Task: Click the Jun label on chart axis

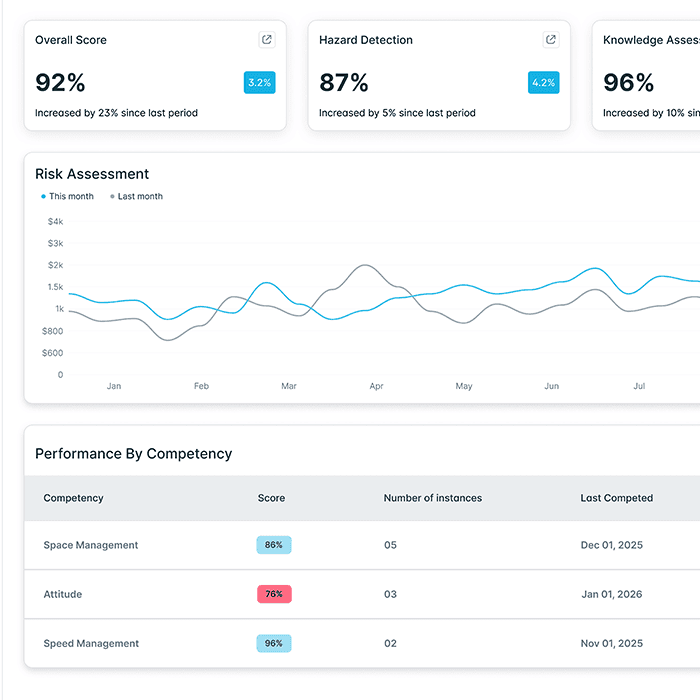Action: [552, 386]
